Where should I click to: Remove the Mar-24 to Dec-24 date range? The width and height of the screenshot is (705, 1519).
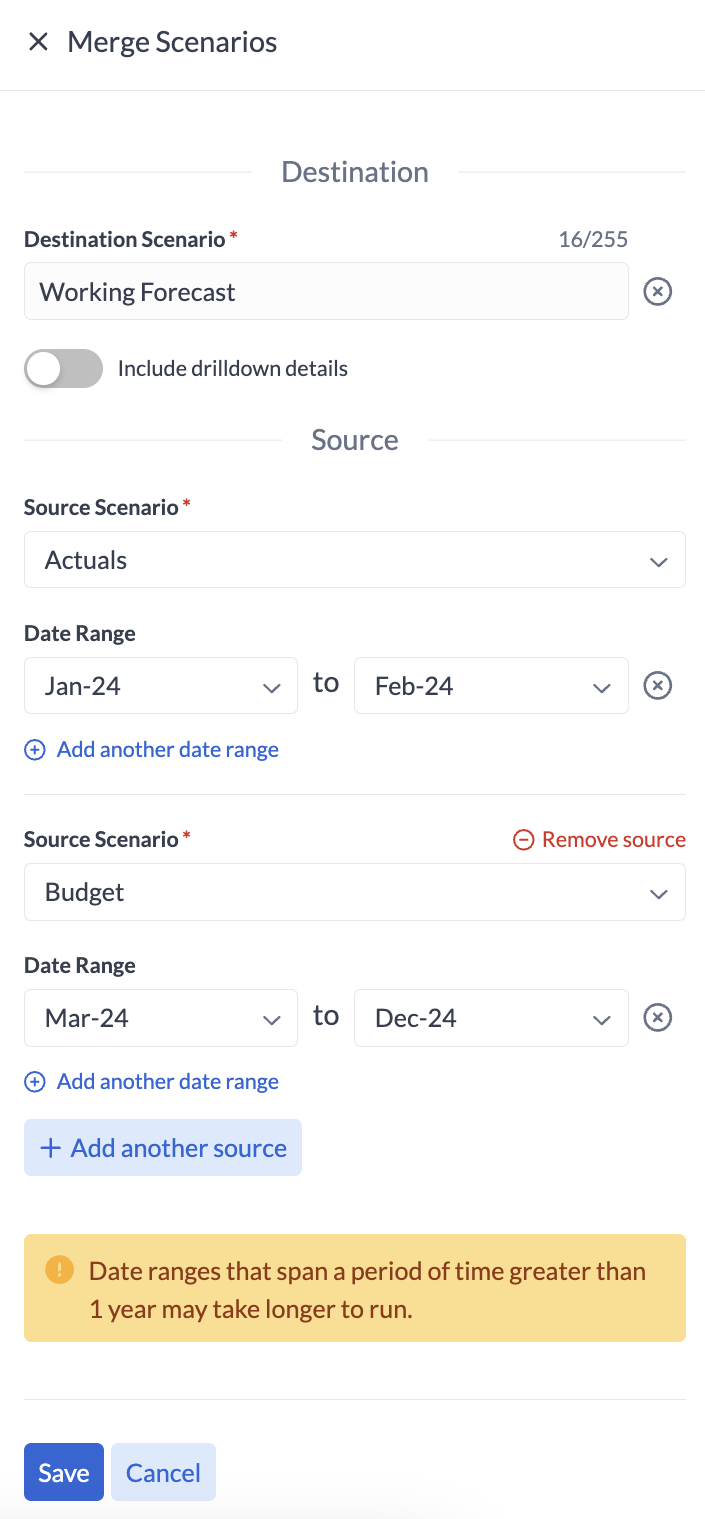pyautogui.click(x=657, y=1018)
